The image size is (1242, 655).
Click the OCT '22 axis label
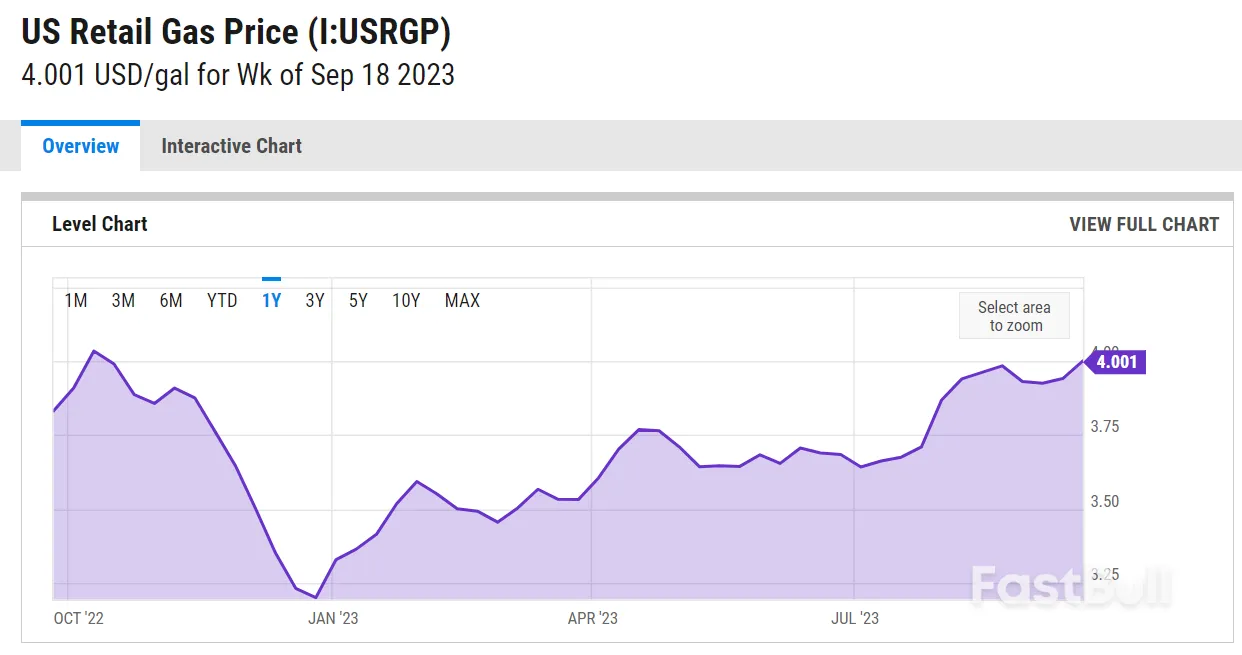point(78,618)
